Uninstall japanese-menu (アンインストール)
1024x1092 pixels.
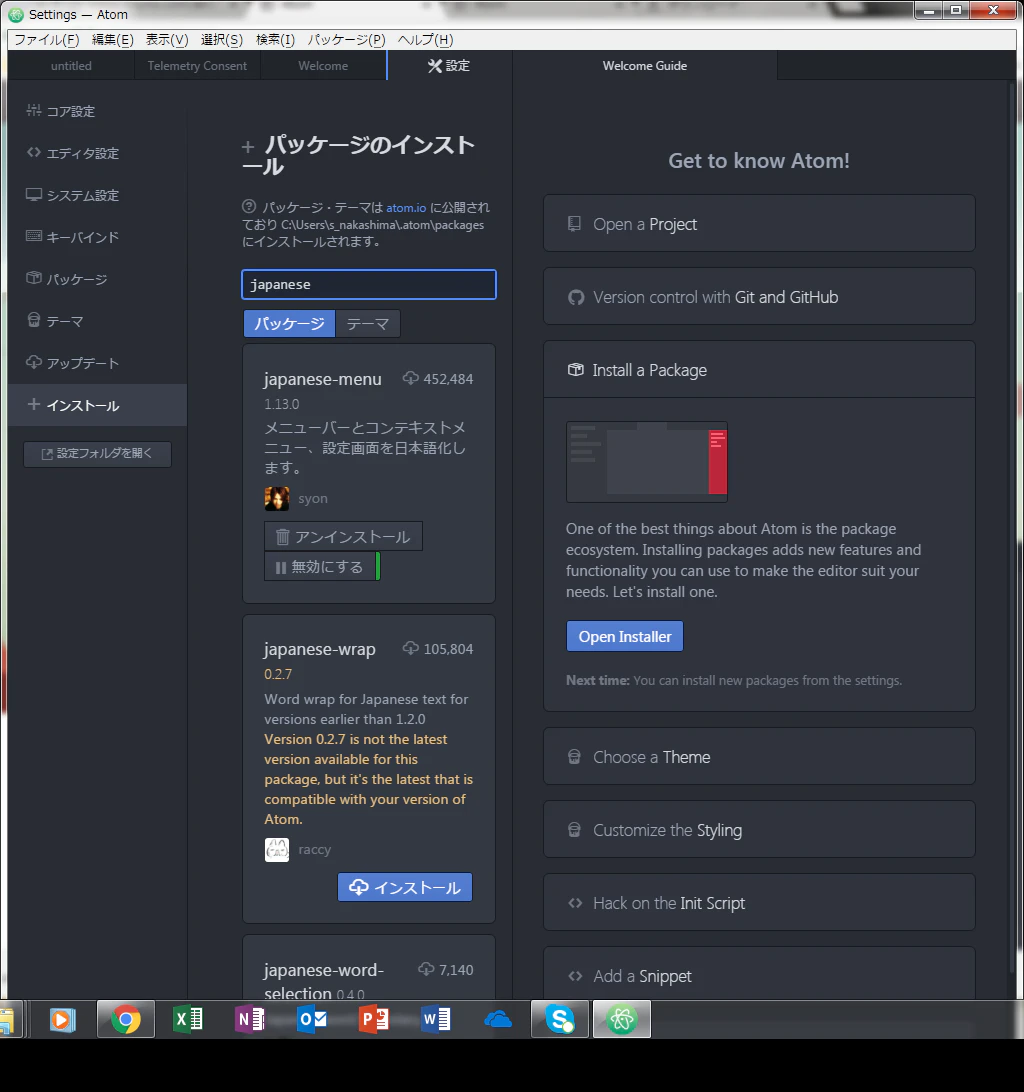pos(343,537)
